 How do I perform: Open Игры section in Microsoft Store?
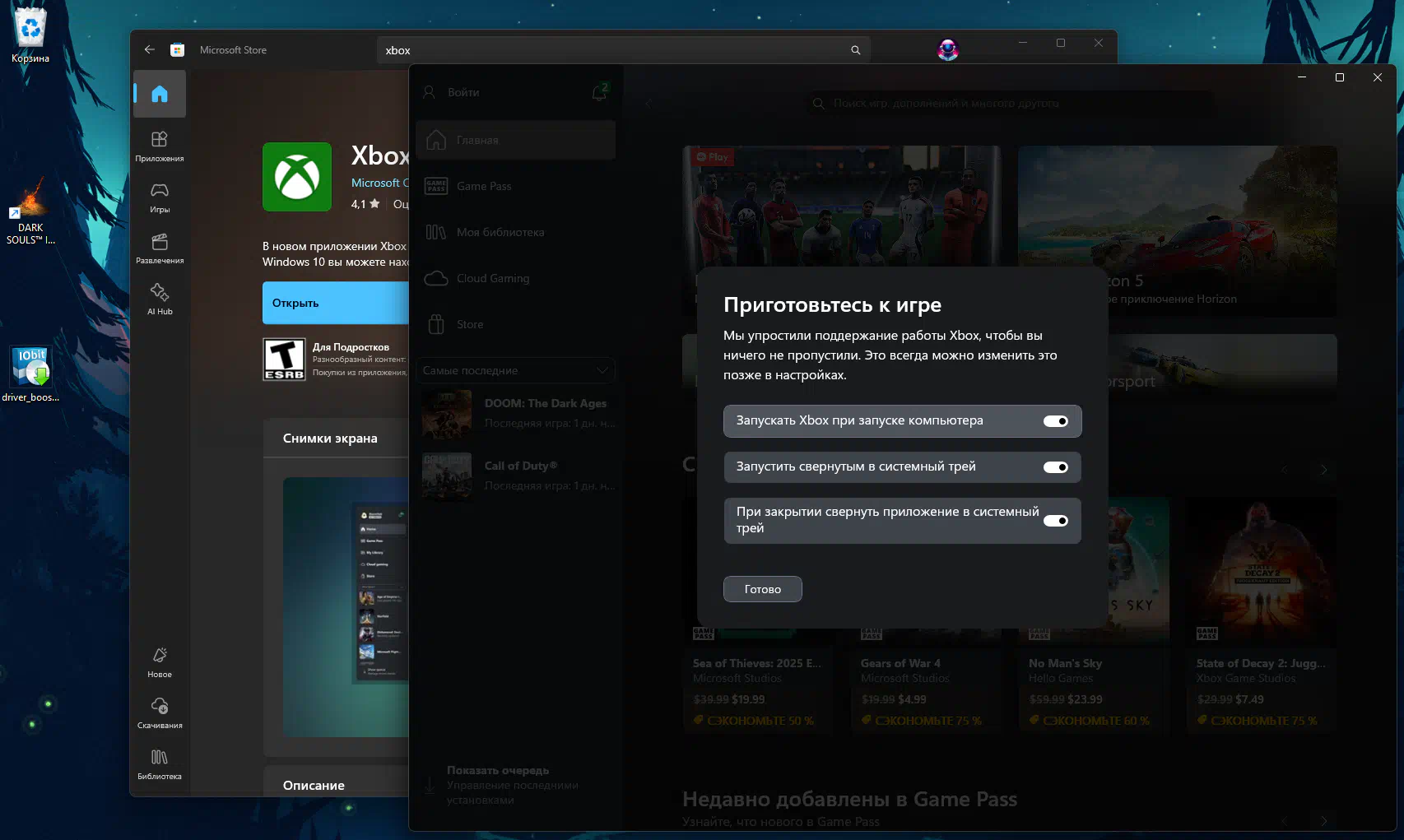160,197
